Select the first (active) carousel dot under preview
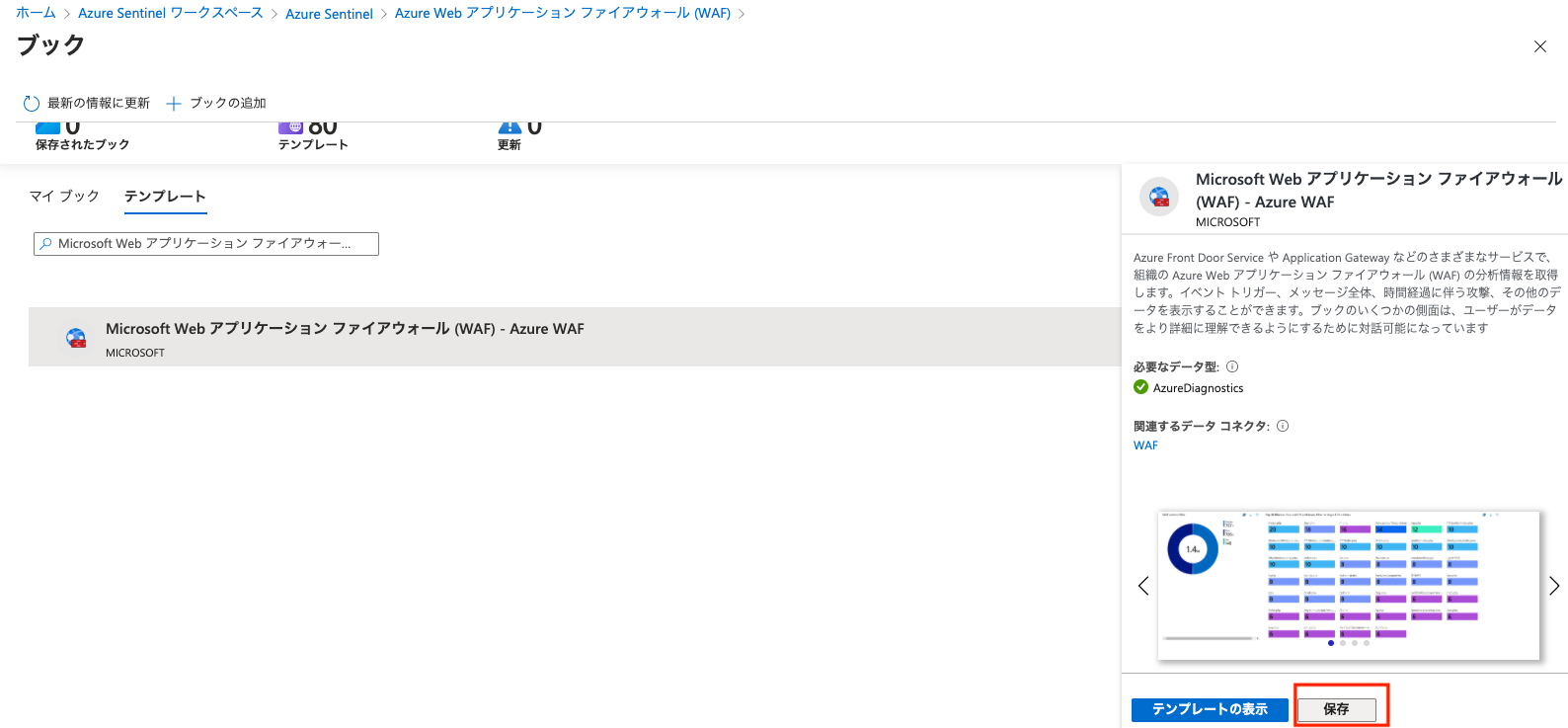This screenshot has width=1568, height=728. [1331, 643]
